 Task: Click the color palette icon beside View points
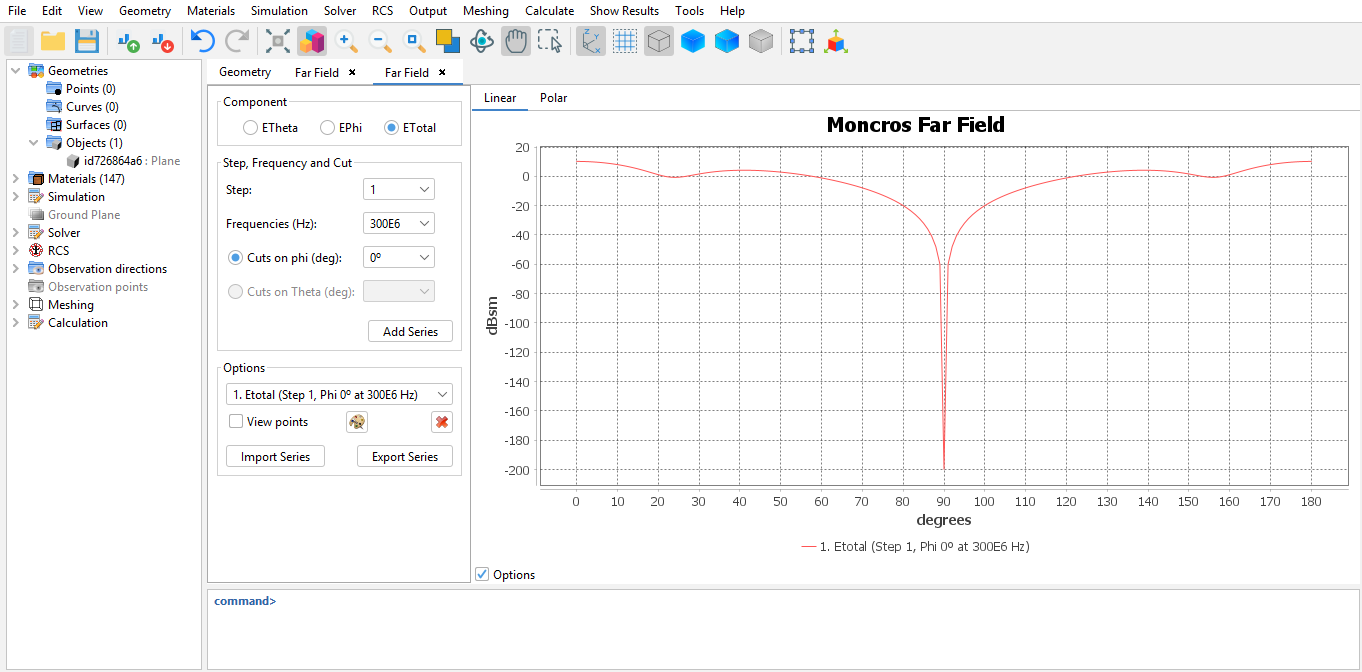click(357, 422)
